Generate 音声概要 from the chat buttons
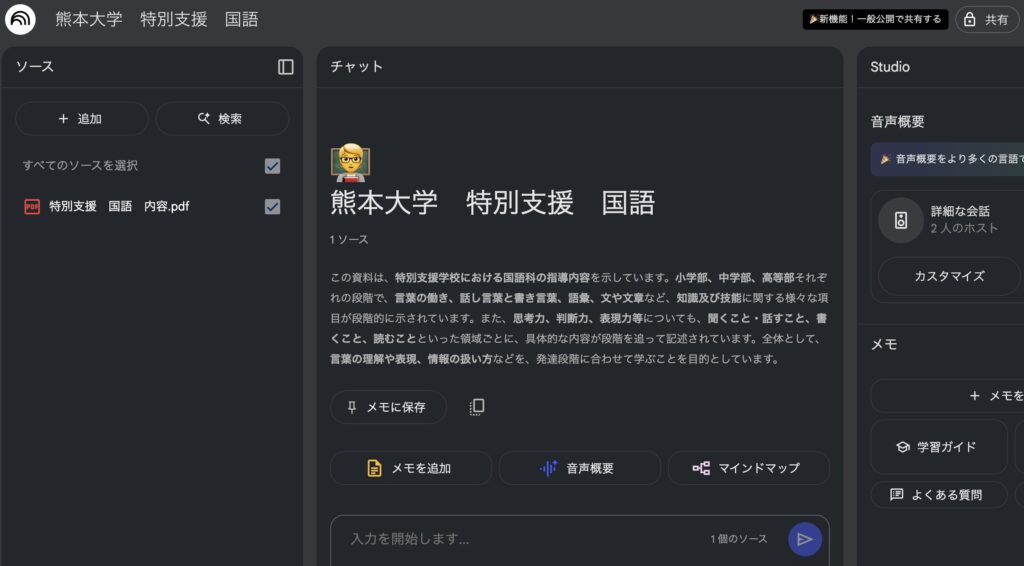 [579, 468]
